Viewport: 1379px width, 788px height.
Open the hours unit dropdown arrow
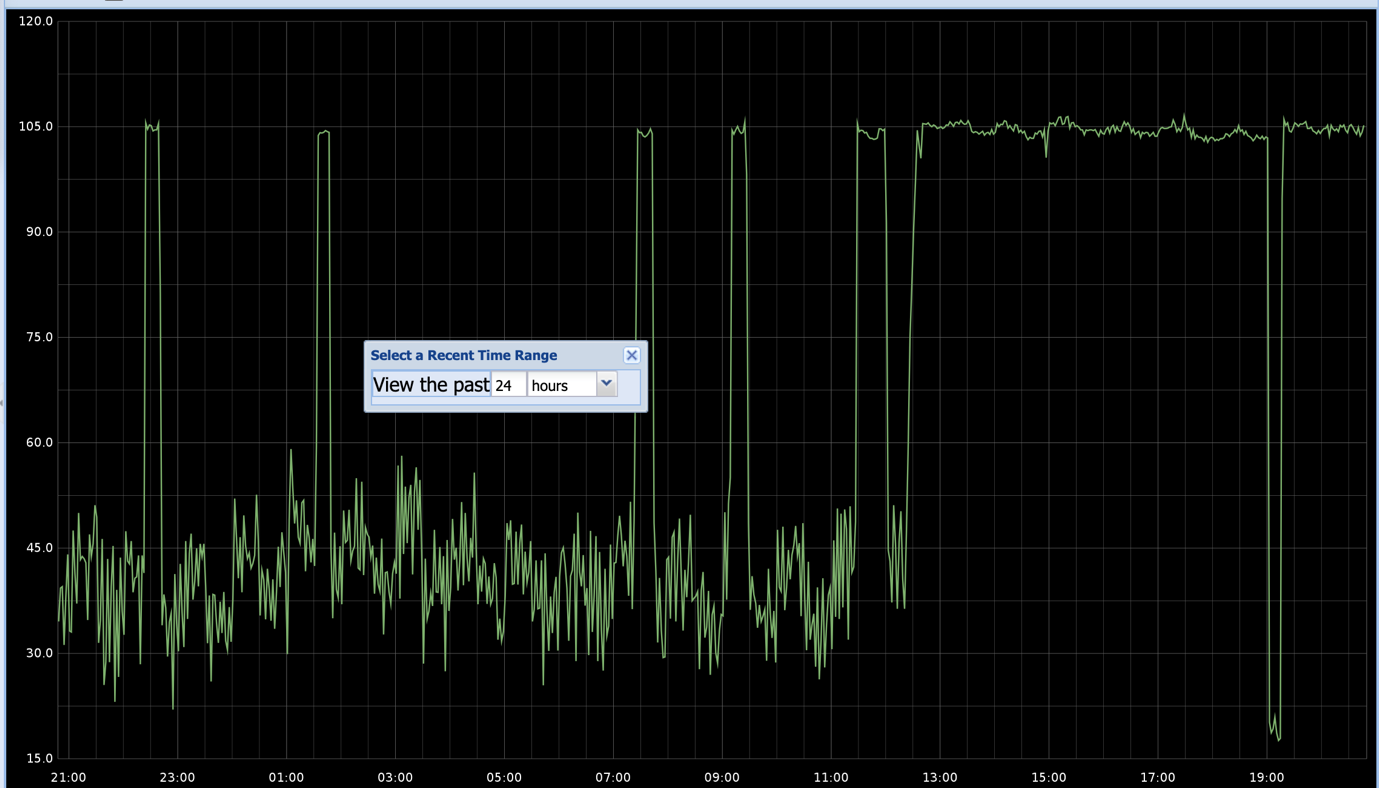(x=606, y=384)
